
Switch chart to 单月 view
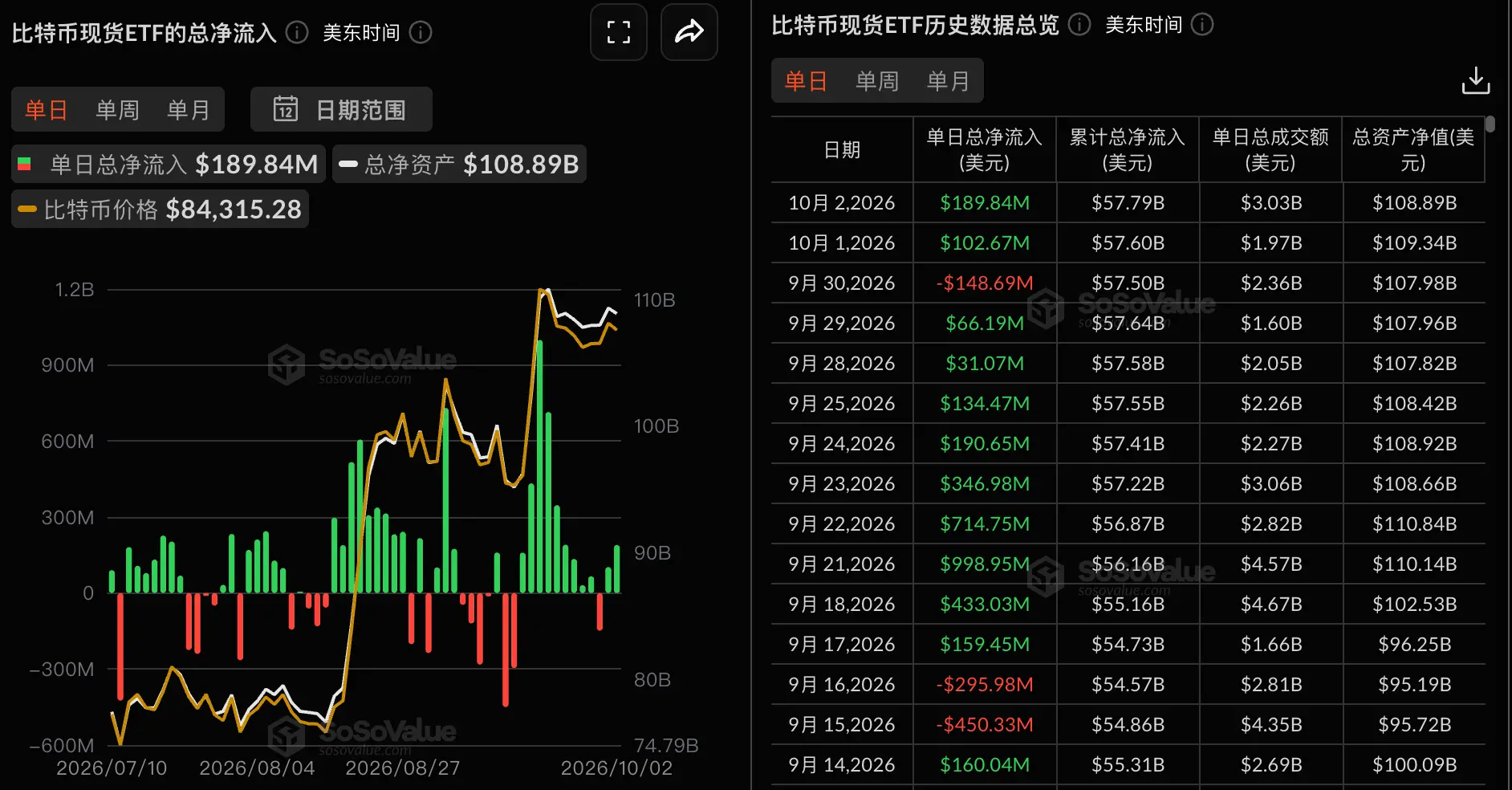pos(189,110)
